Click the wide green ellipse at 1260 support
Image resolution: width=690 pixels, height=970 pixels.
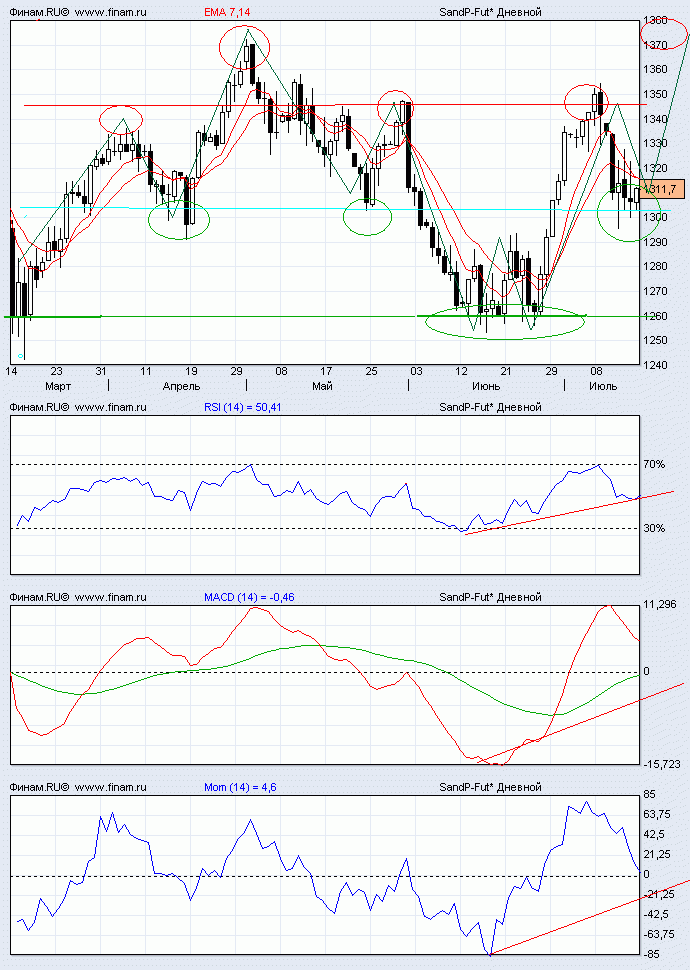(505, 322)
